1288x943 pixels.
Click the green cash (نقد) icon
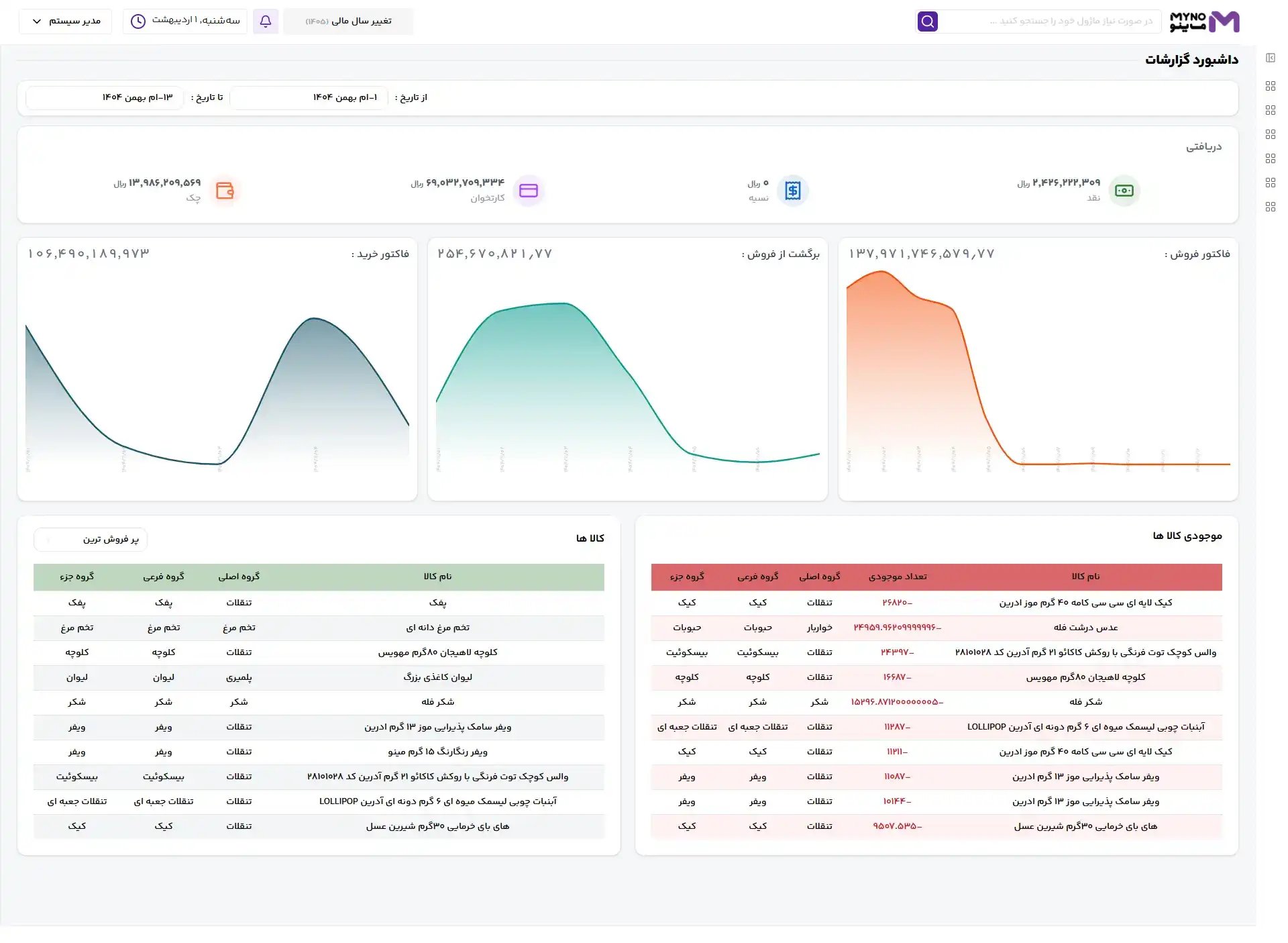[1124, 191]
